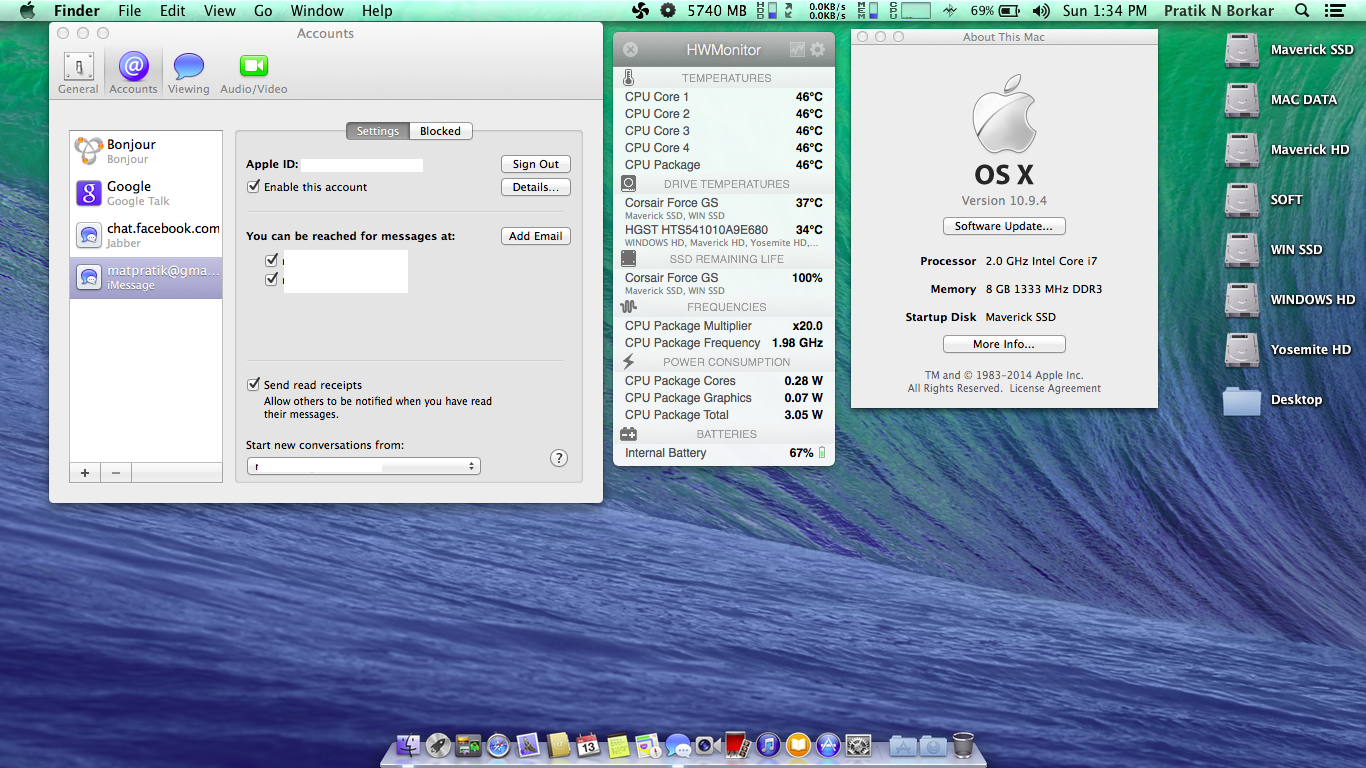This screenshot has height=768, width=1366.
Task: Click the Sign Out button
Action: point(536,164)
